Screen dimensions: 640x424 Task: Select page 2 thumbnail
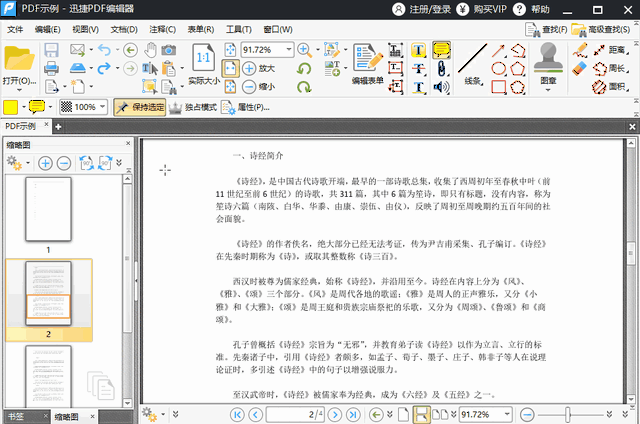tap(48, 293)
